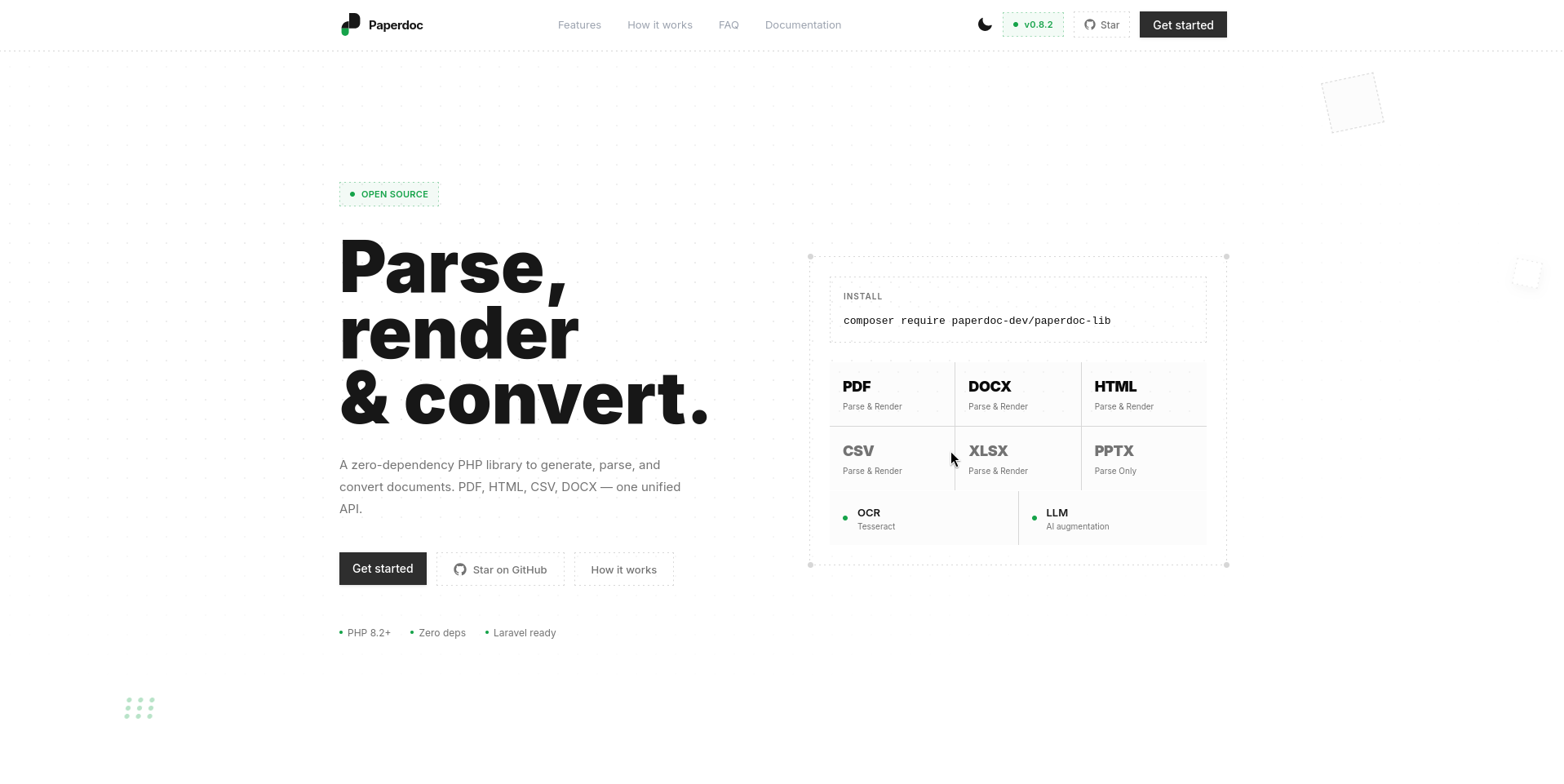Select the CSV format card
Image resolution: width=1564 pixels, height=784 pixels.
tap(892, 458)
